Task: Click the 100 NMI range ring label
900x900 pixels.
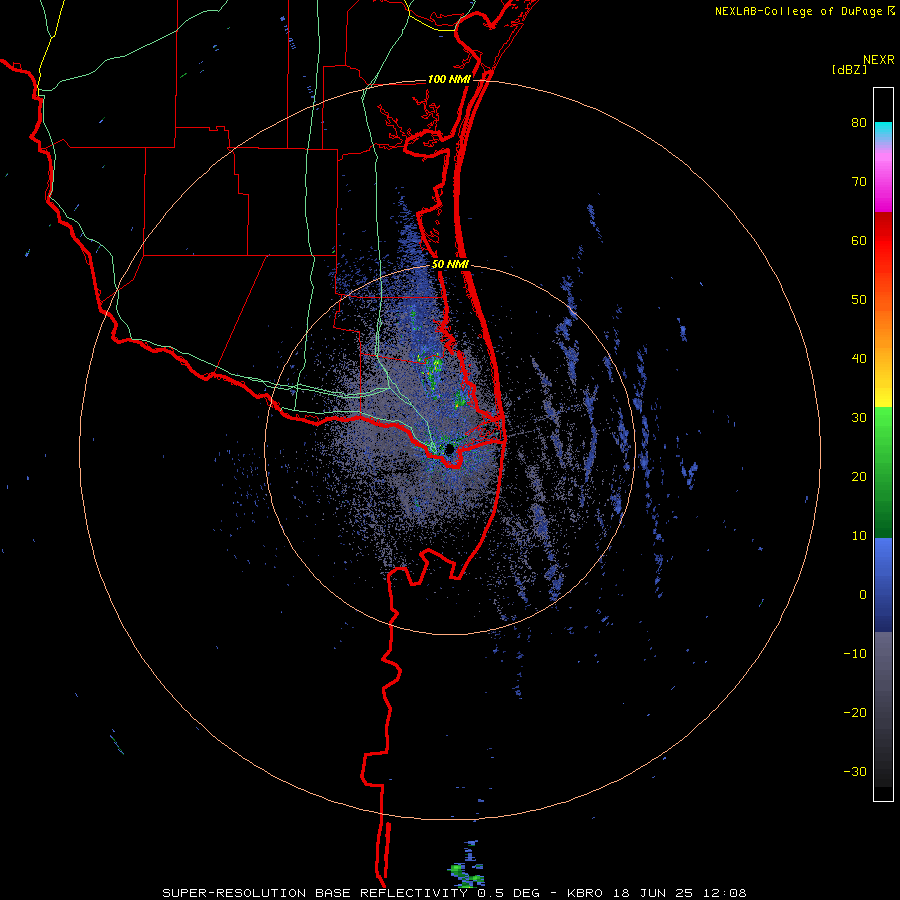Action: coord(449,79)
